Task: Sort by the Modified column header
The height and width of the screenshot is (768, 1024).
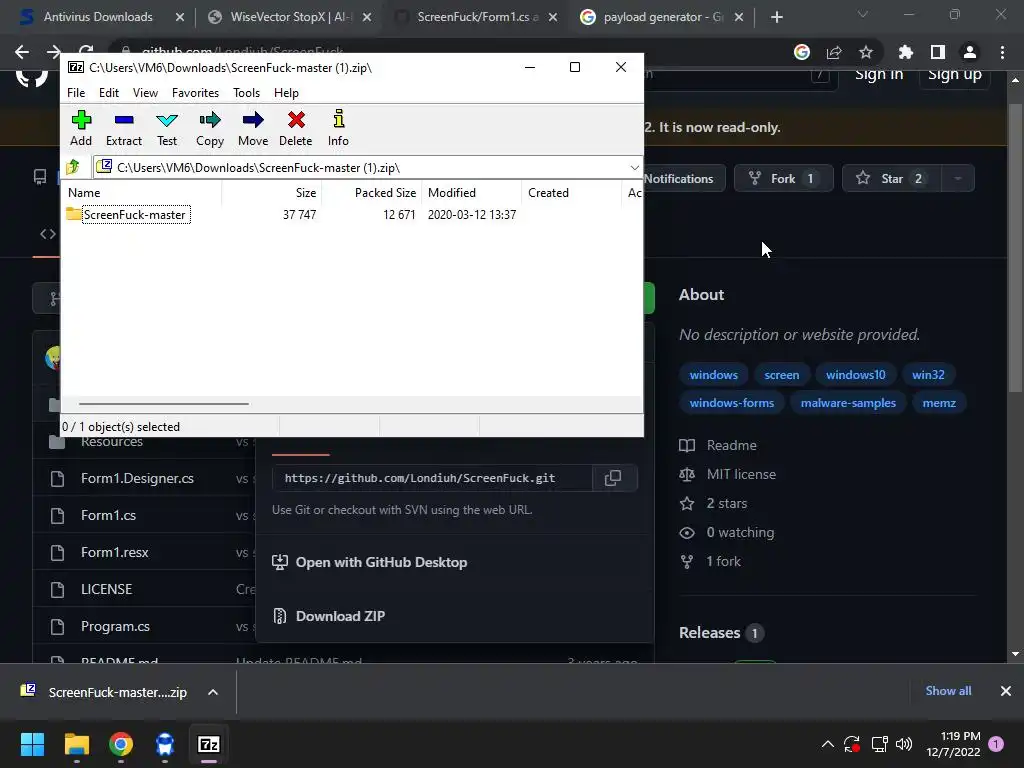Action: coord(471,193)
